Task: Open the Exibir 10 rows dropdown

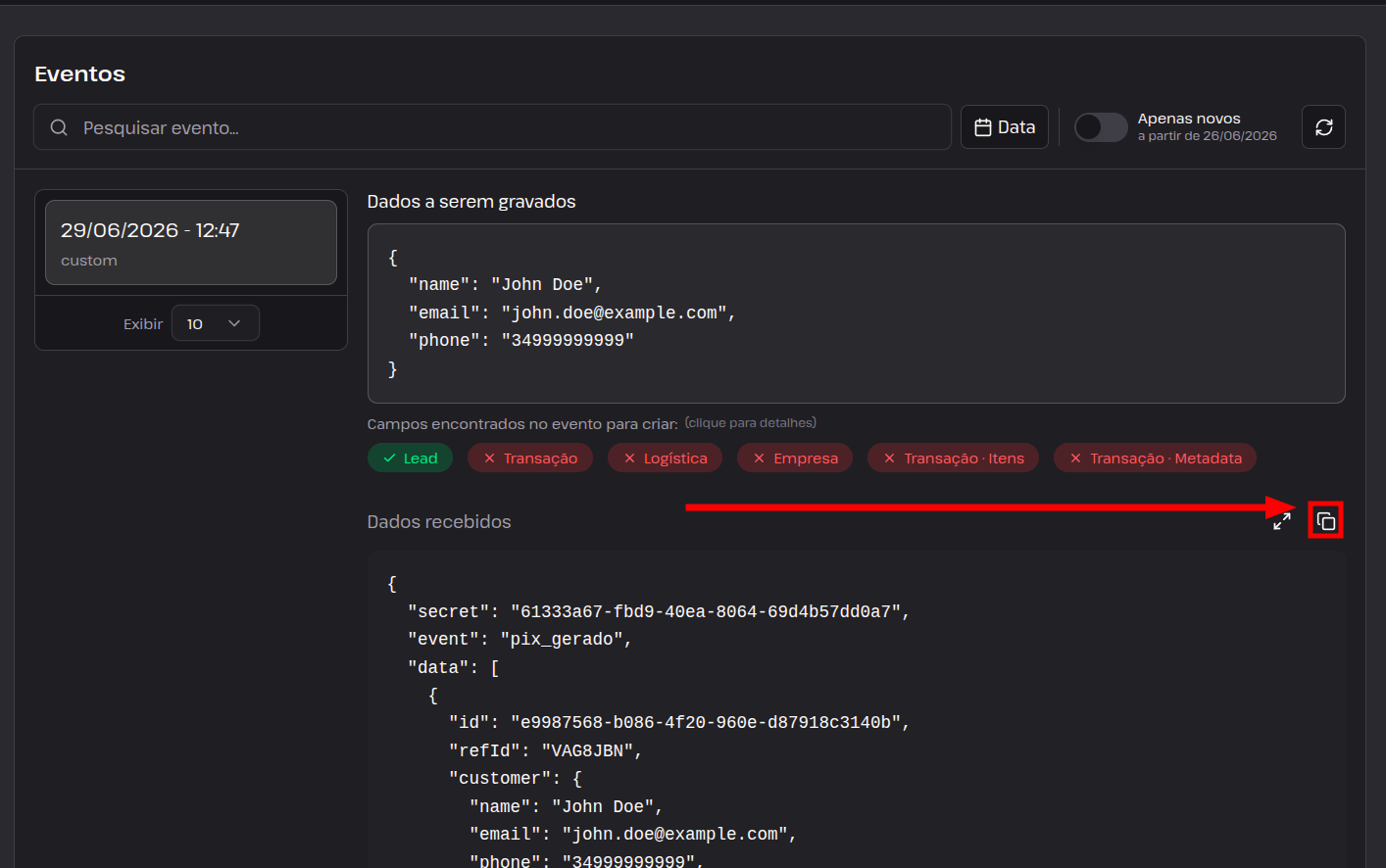Action: point(215,323)
